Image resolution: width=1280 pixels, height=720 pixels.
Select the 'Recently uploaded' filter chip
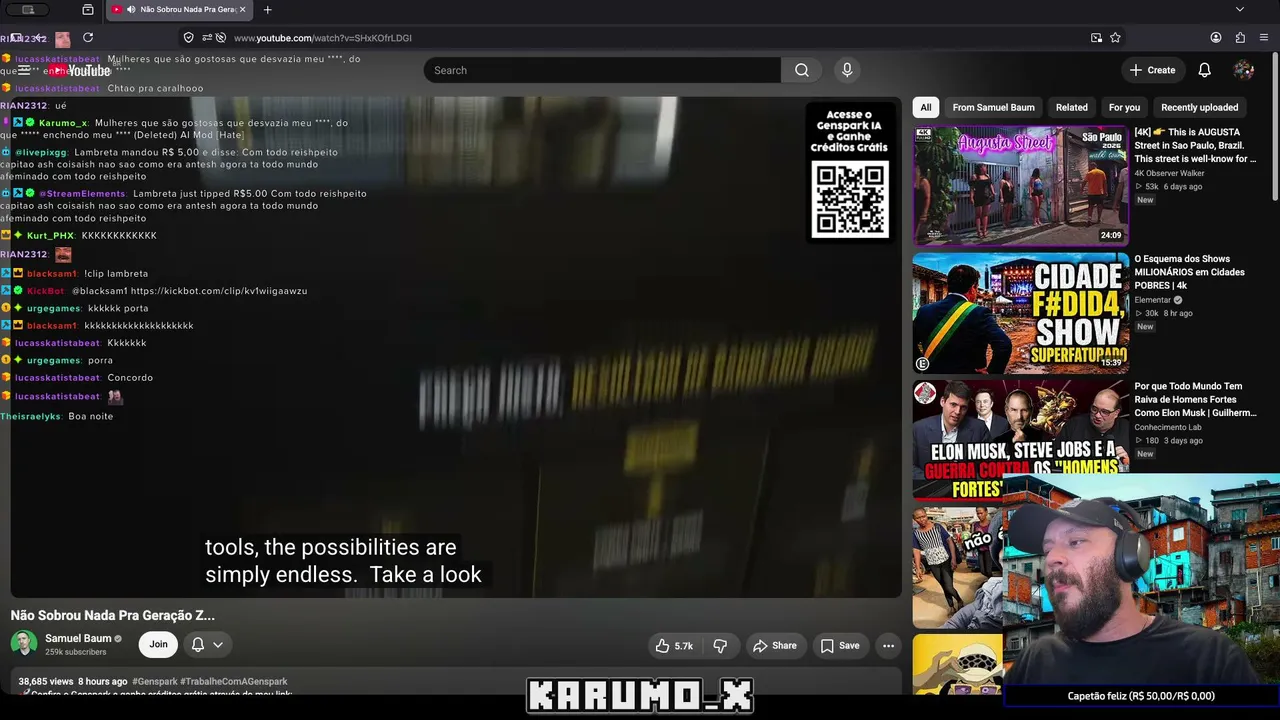[1200, 107]
